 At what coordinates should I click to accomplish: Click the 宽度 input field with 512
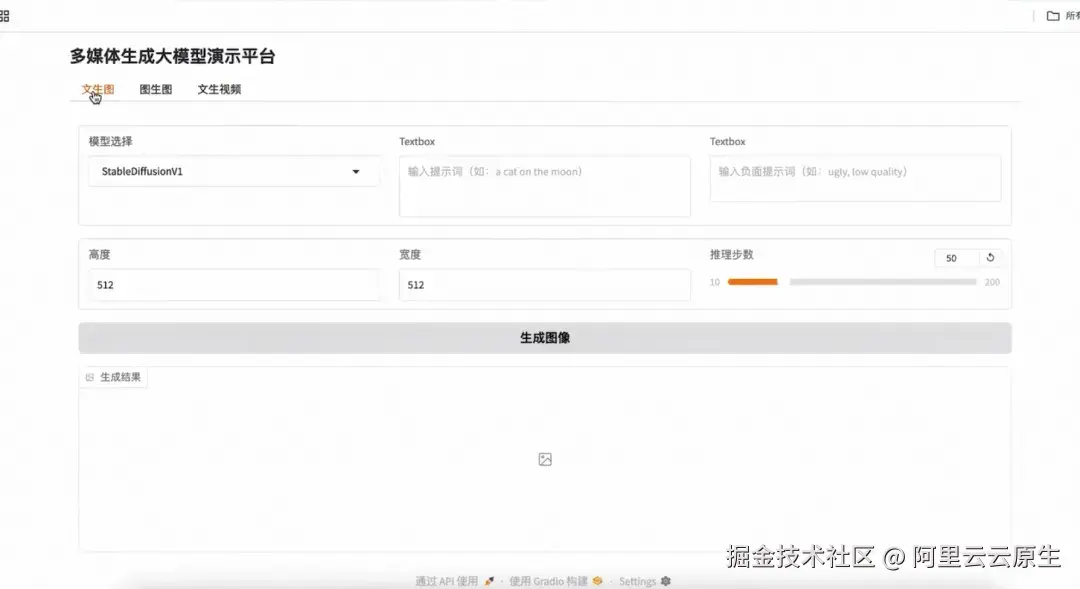[545, 285]
